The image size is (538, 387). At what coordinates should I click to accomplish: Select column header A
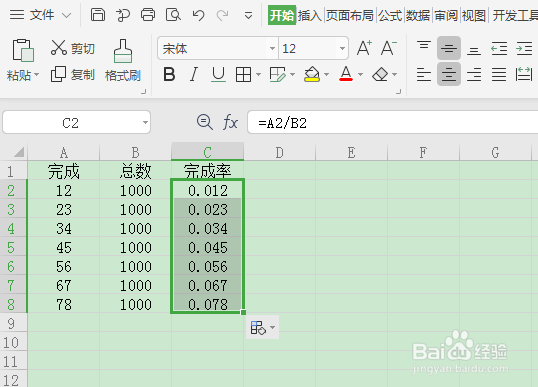(63, 152)
